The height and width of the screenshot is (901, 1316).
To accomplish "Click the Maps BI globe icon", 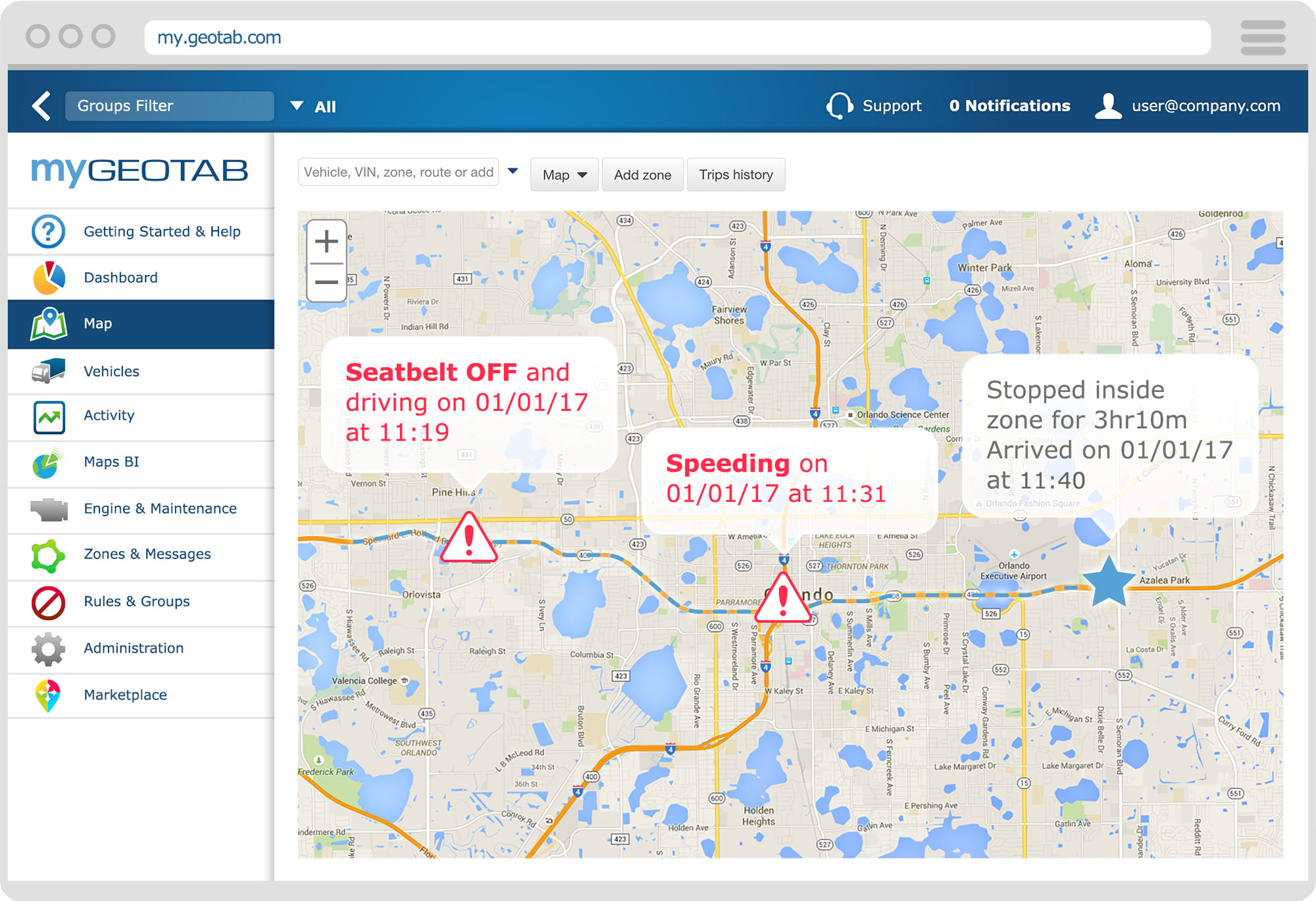I will pyautogui.click(x=48, y=463).
